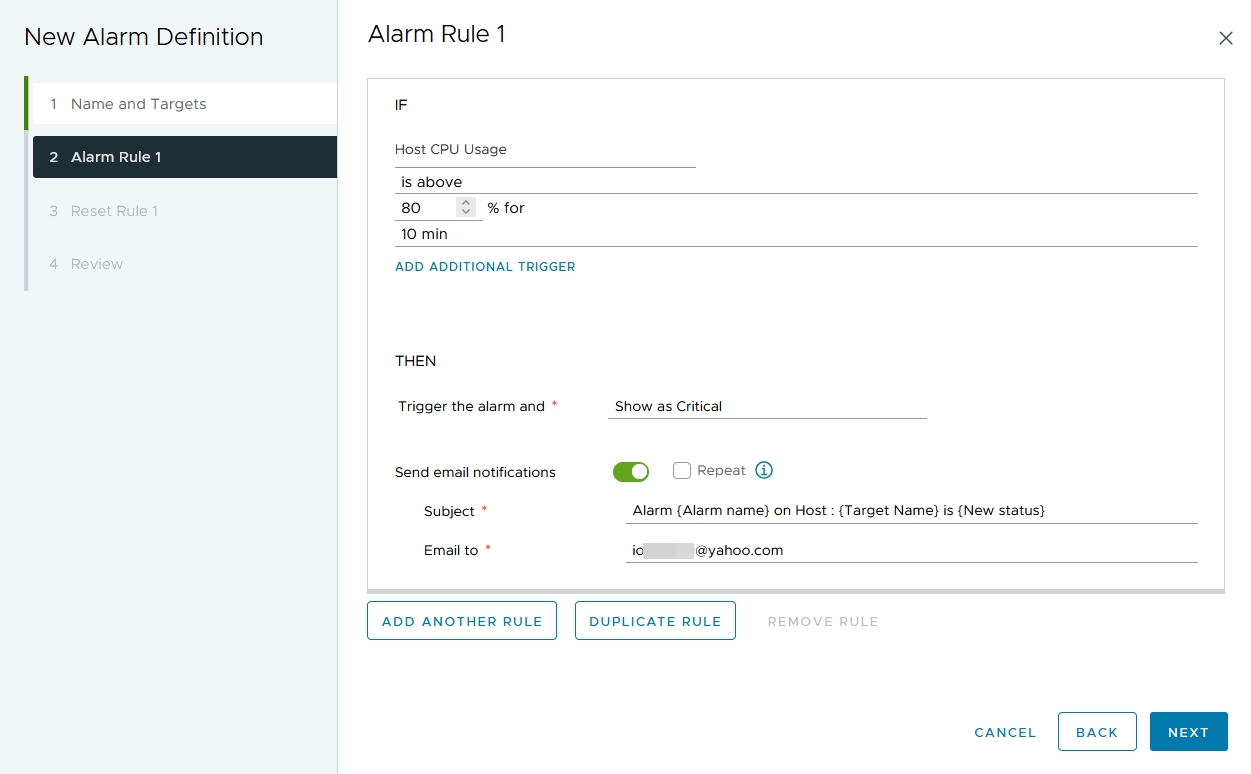1251x774 pixels.
Task: Click the ADD ANOTHER RULE button
Action: pyautogui.click(x=461, y=620)
